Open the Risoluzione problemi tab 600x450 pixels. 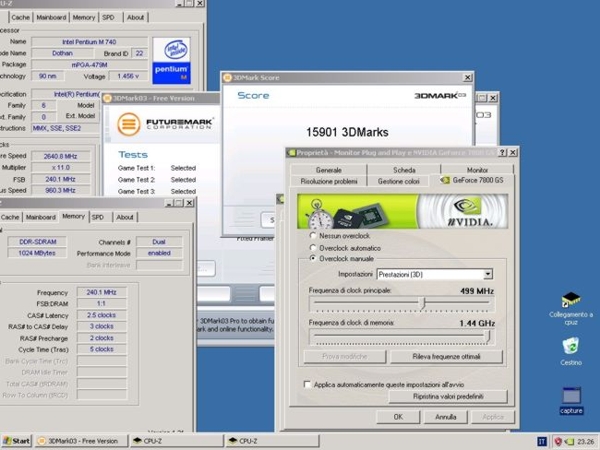[329, 181]
